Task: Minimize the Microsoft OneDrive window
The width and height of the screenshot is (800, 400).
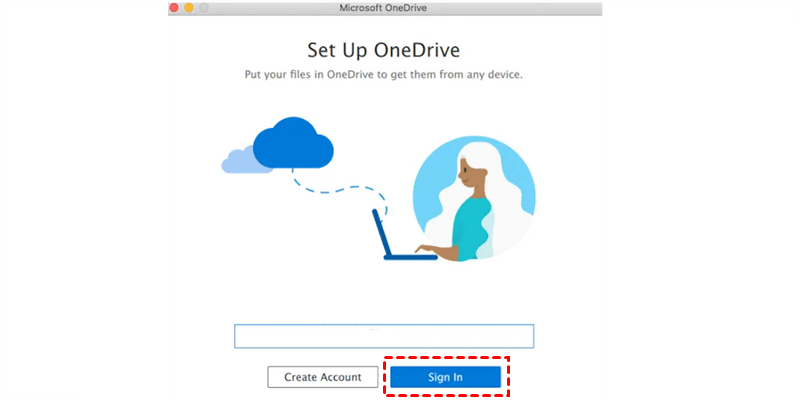Action: pos(189,8)
